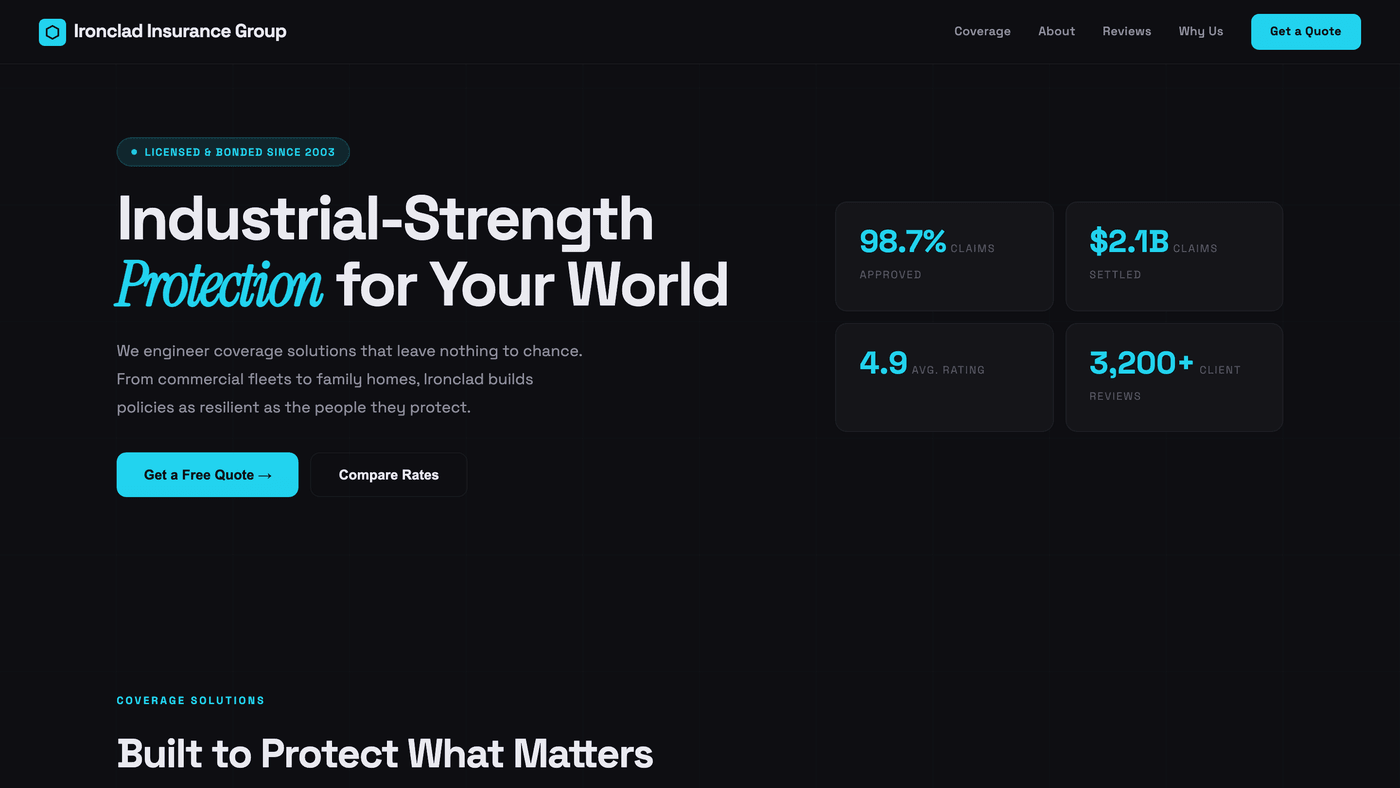Select Why Us in the navigation bar
Image resolution: width=1400 pixels, height=788 pixels.
point(1201,32)
